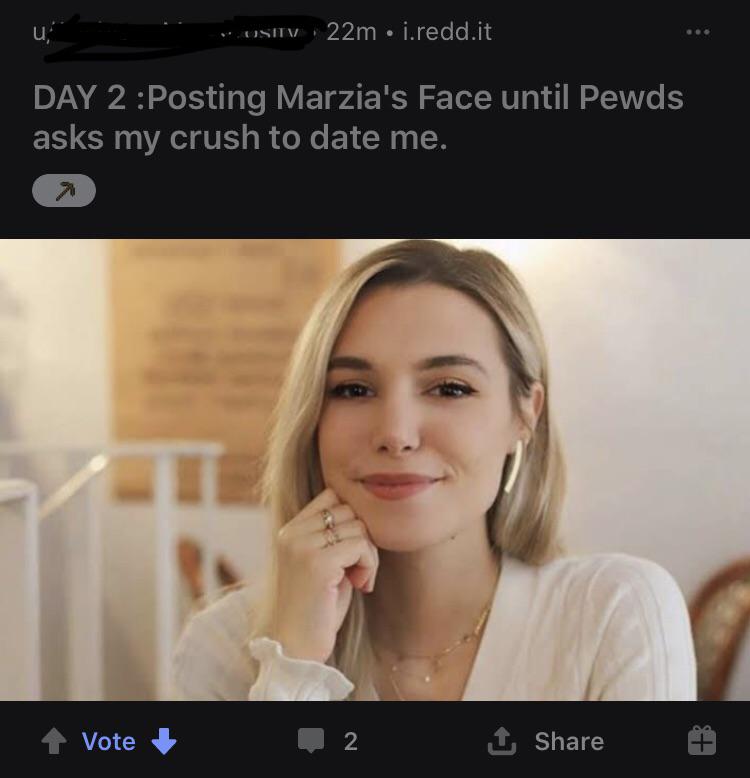Tap the share upload arrow icon
Image resolution: width=750 pixels, height=778 pixels.
tap(500, 740)
